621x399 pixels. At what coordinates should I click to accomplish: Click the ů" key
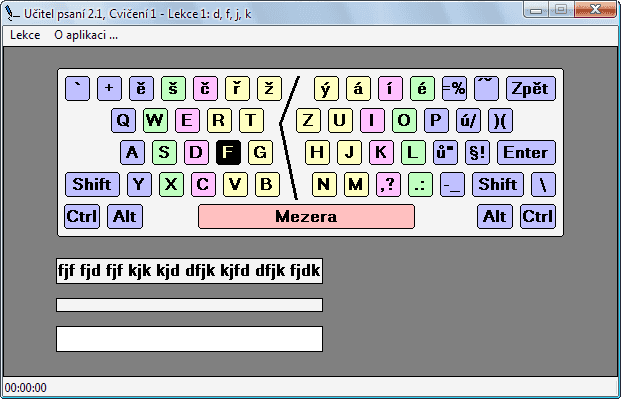coord(446,152)
